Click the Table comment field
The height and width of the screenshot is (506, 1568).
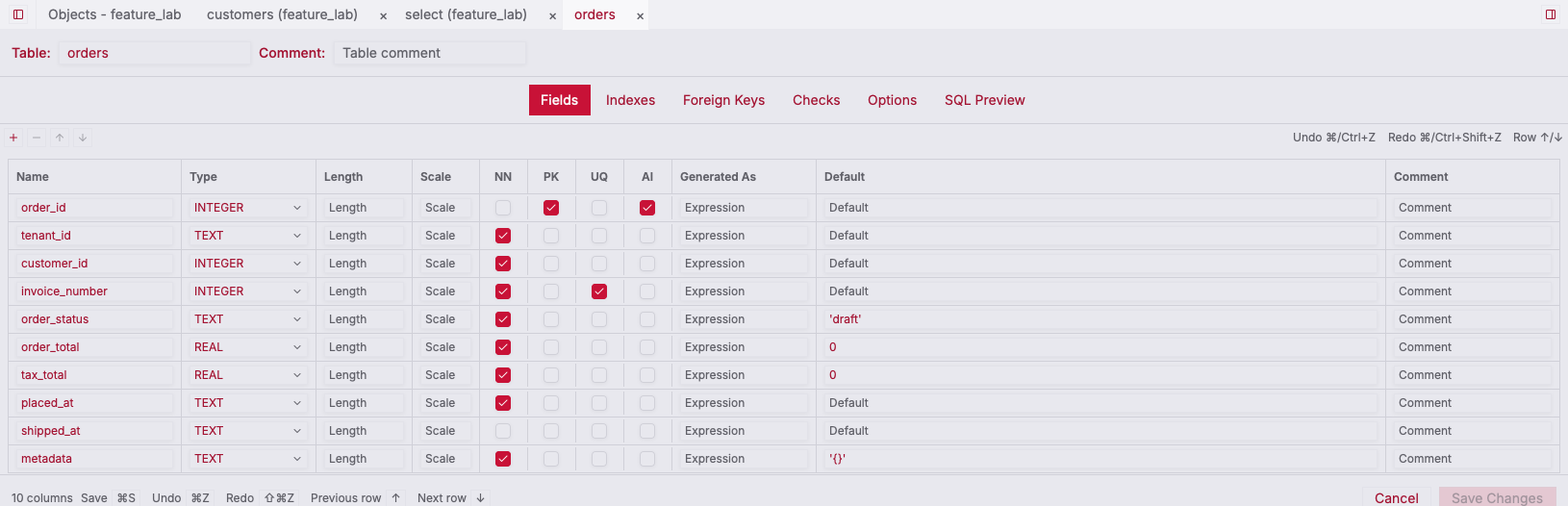tap(429, 53)
